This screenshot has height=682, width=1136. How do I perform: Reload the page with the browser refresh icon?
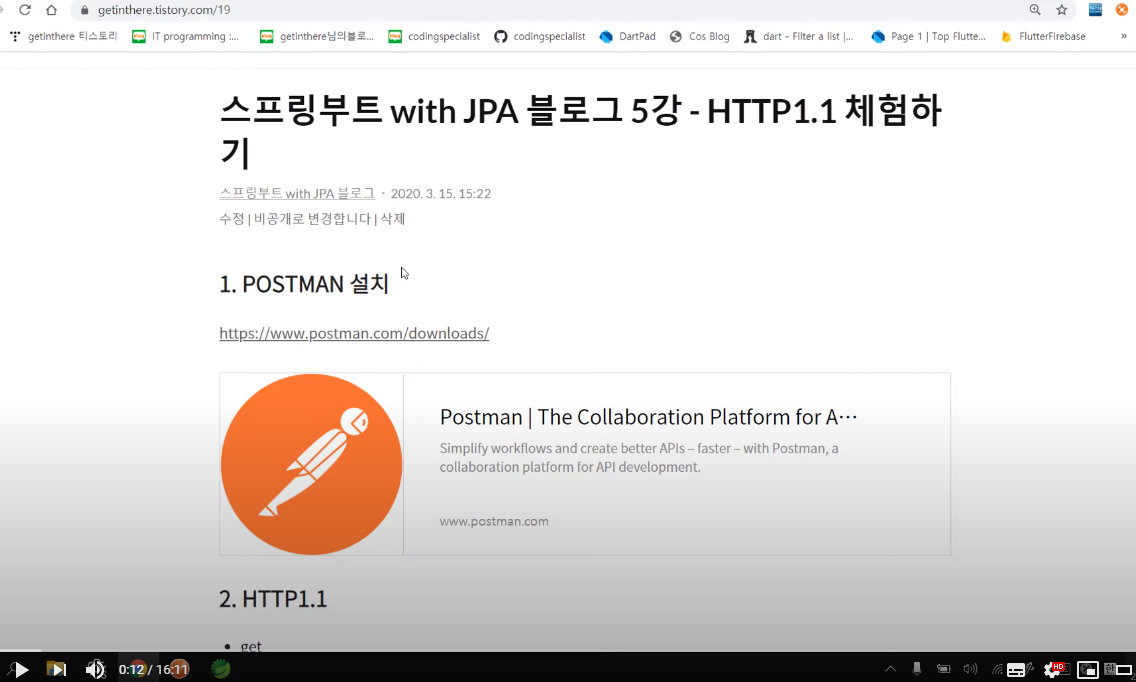click(x=25, y=10)
